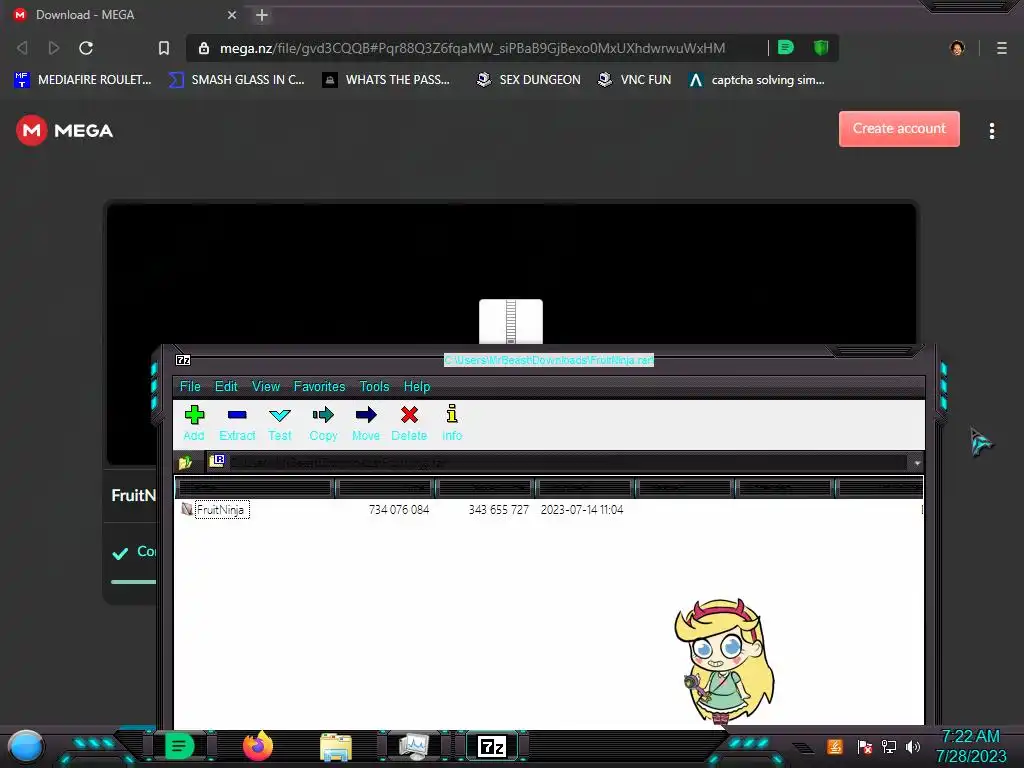The width and height of the screenshot is (1024, 768).
Task: Click the 7z window title icon
Action: (x=183, y=360)
